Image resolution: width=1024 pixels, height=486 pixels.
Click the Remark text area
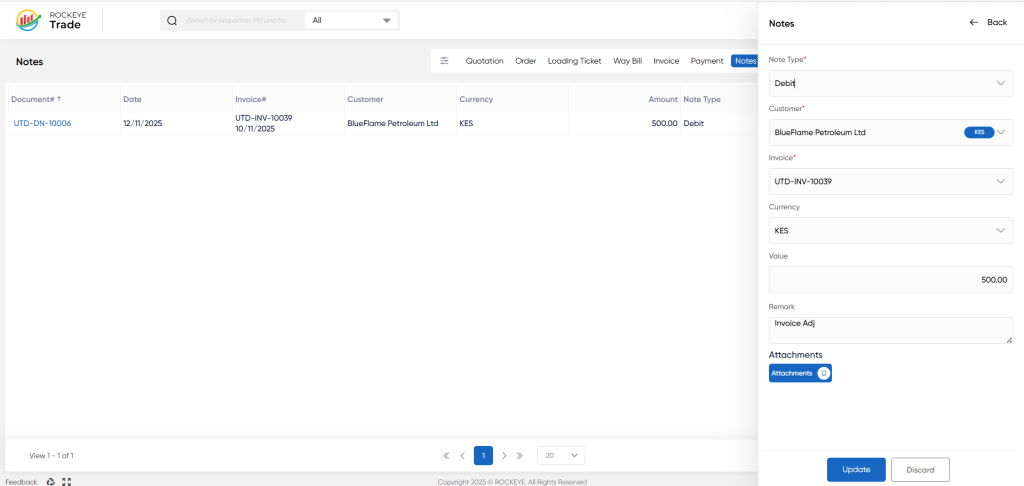[891, 331]
